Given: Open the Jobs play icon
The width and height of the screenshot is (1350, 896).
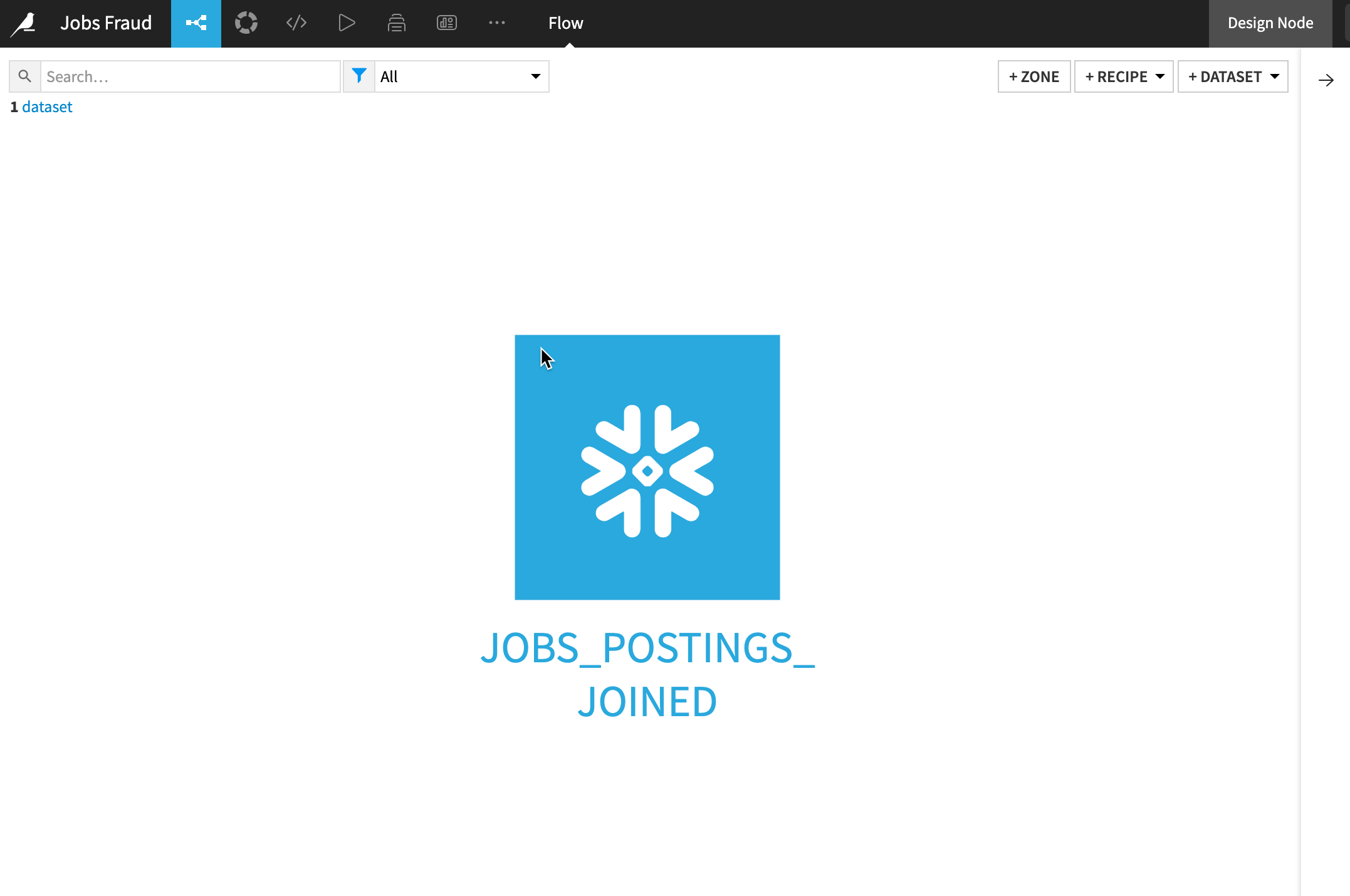Looking at the screenshot, I should (347, 24).
